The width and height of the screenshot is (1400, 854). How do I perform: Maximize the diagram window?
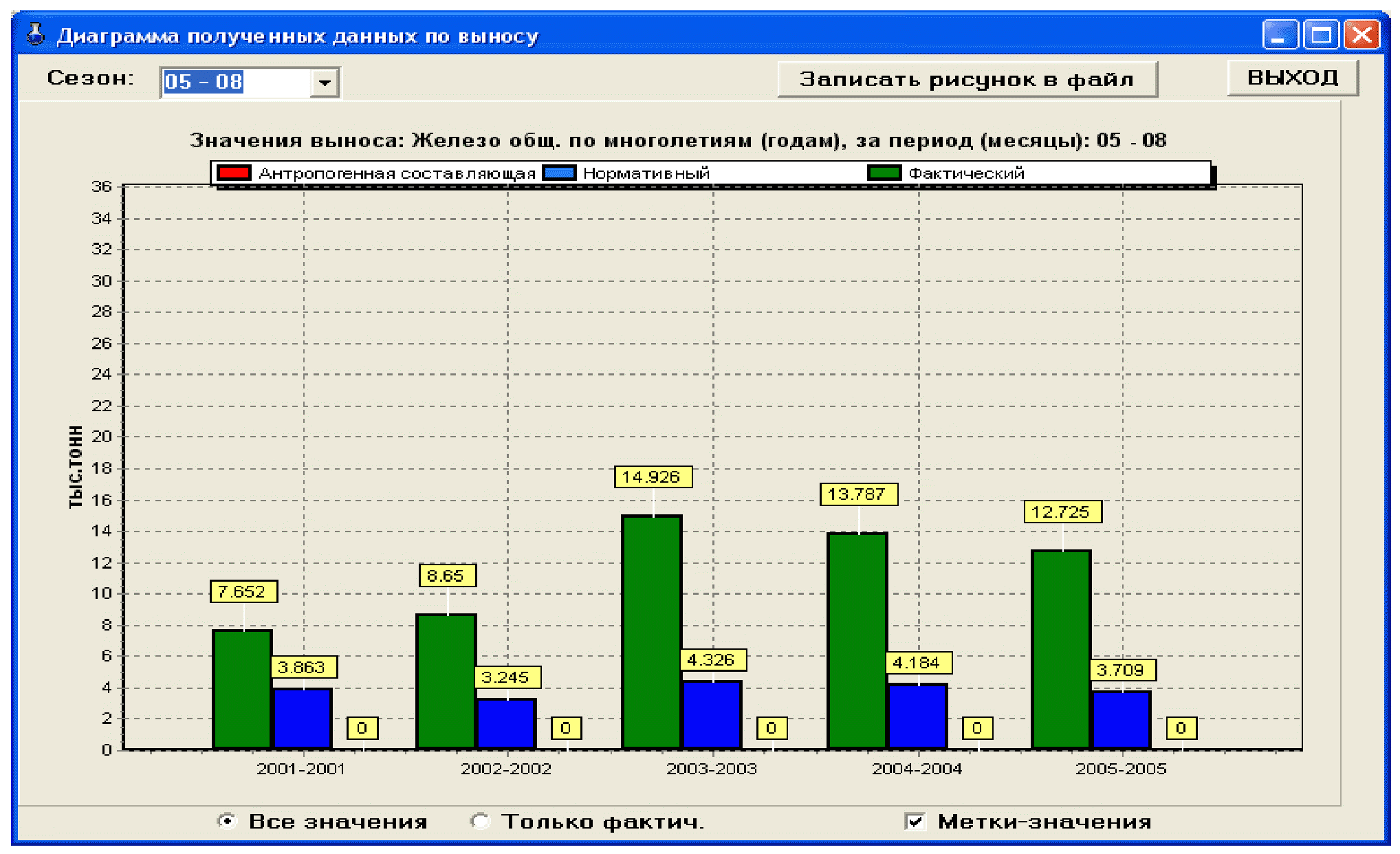[1321, 34]
